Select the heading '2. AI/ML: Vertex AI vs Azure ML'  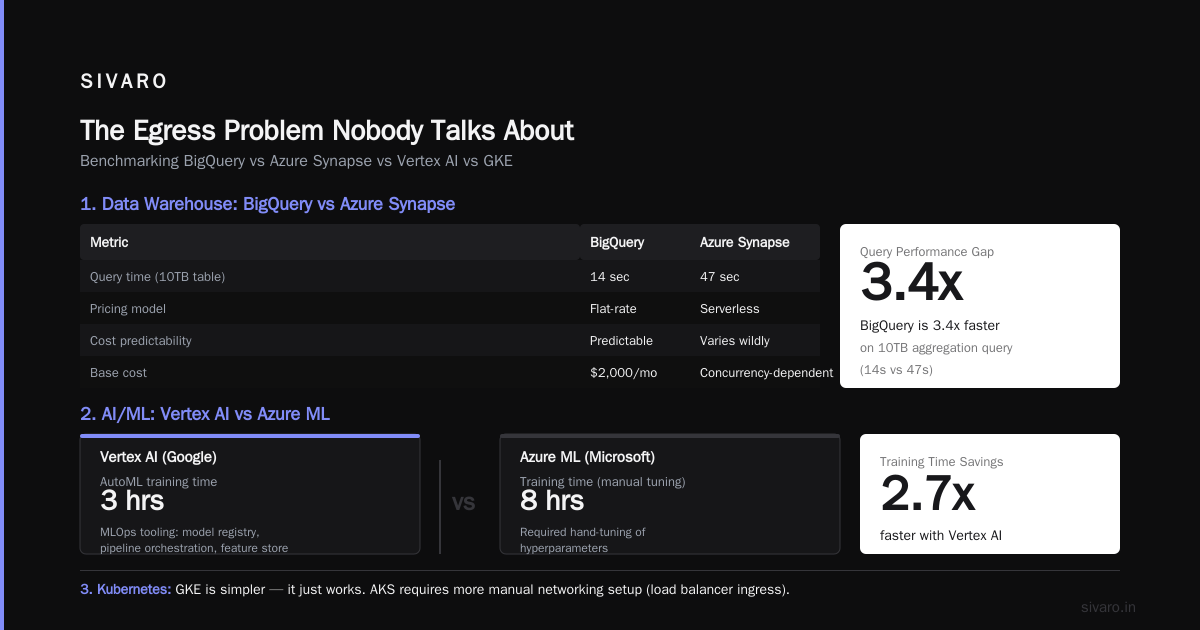point(205,414)
